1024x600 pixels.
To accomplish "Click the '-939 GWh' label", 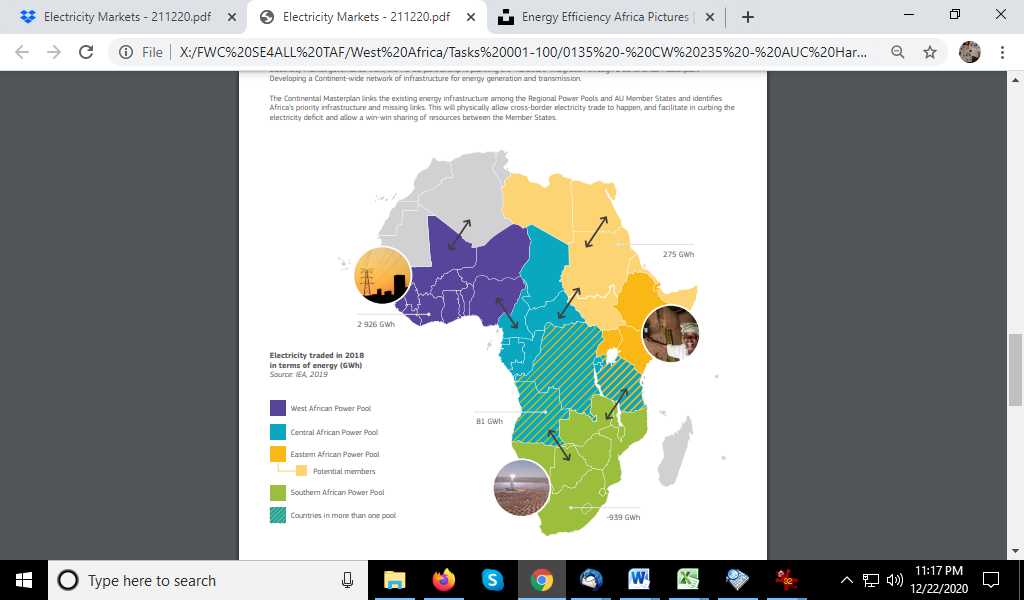I will click(623, 517).
